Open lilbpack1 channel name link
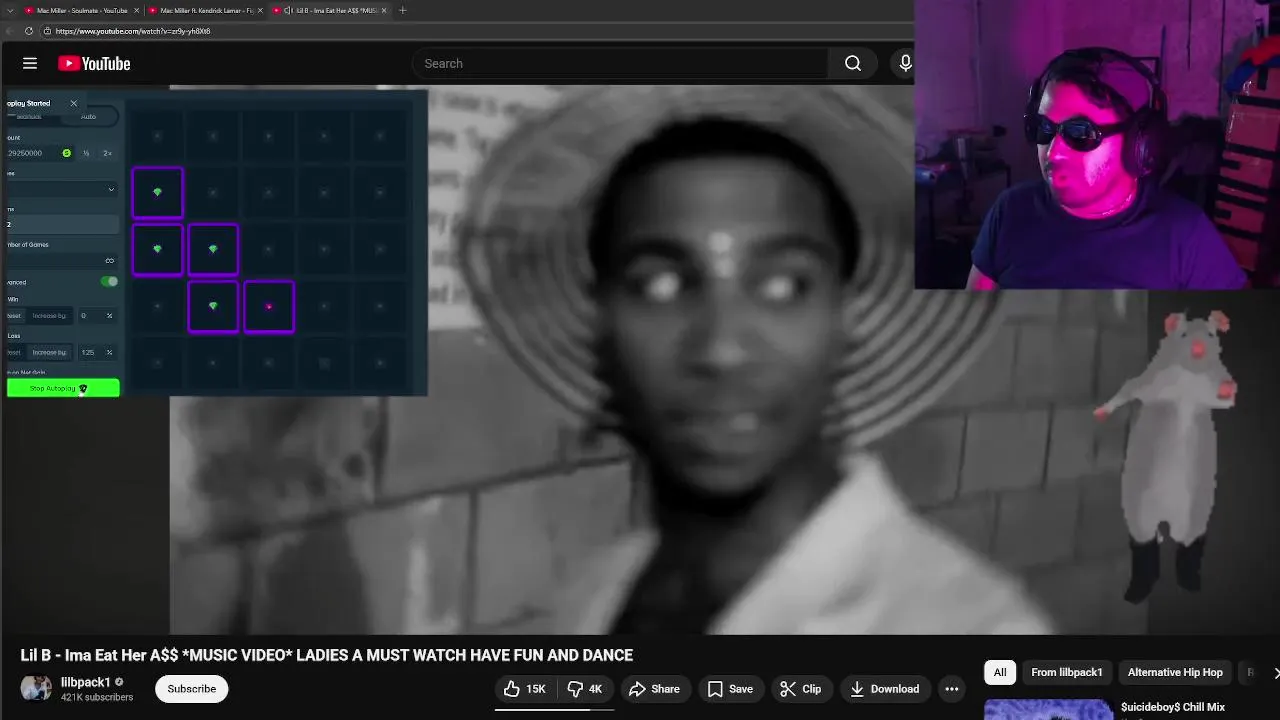The width and height of the screenshot is (1280, 720). (x=86, y=682)
